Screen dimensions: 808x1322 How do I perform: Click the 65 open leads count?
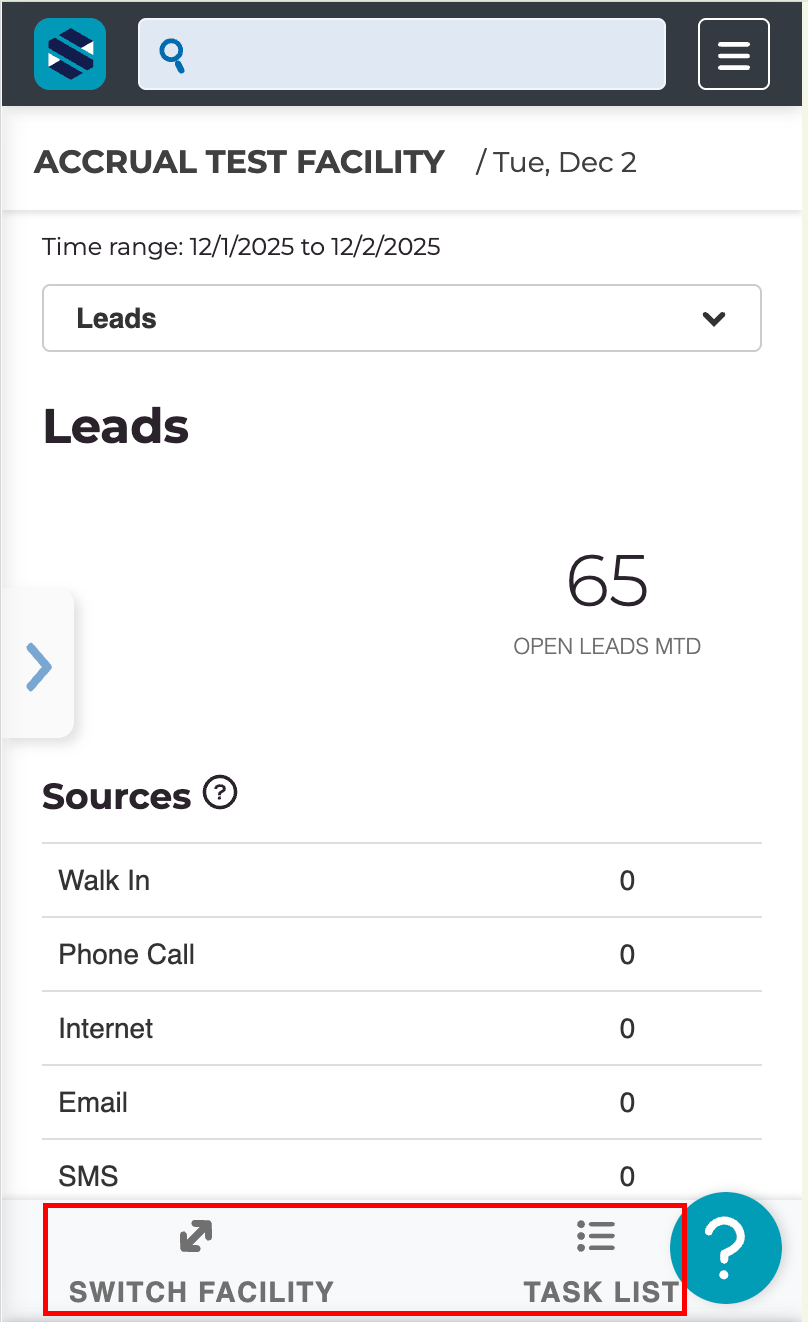[607, 581]
